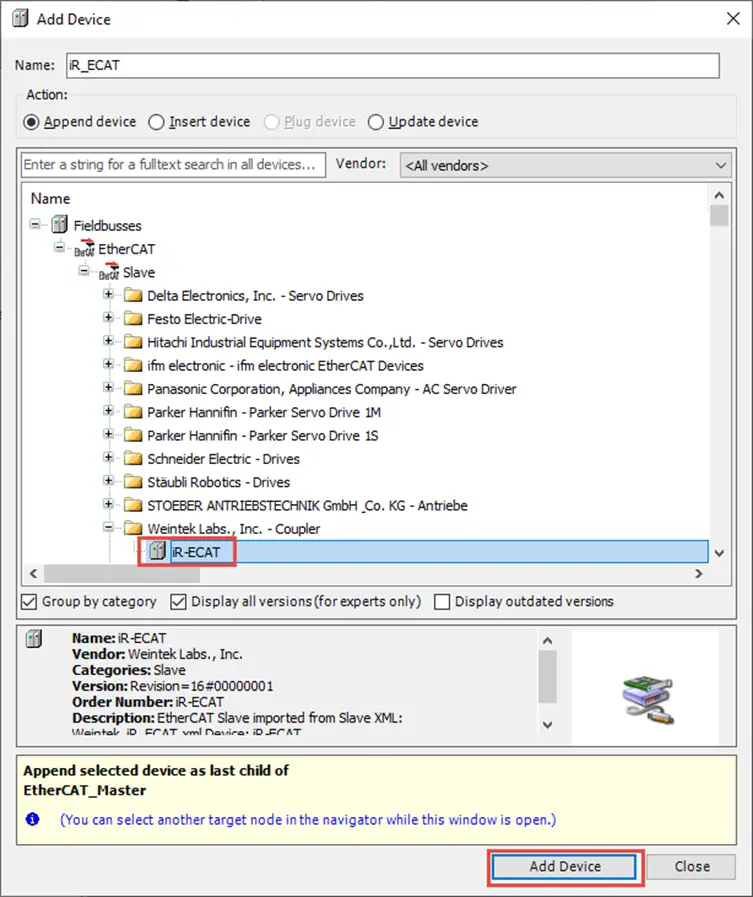Image resolution: width=753 pixels, height=897 pixels.
Task: Select Schneider Electric - Drives entry
Action: tap(223, 459)
